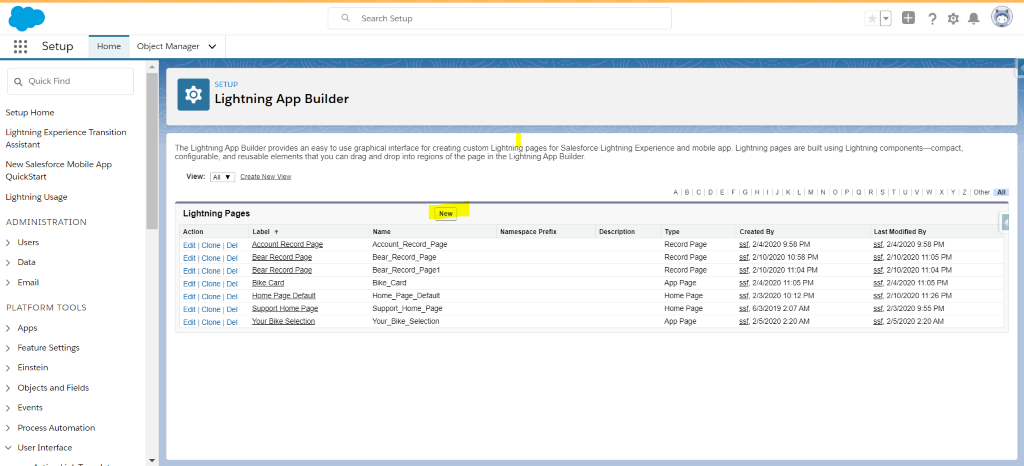Open the global actions plus icon
This screenshot has width=1024, height=466.
pyautogui.click(x=908, y=18)
